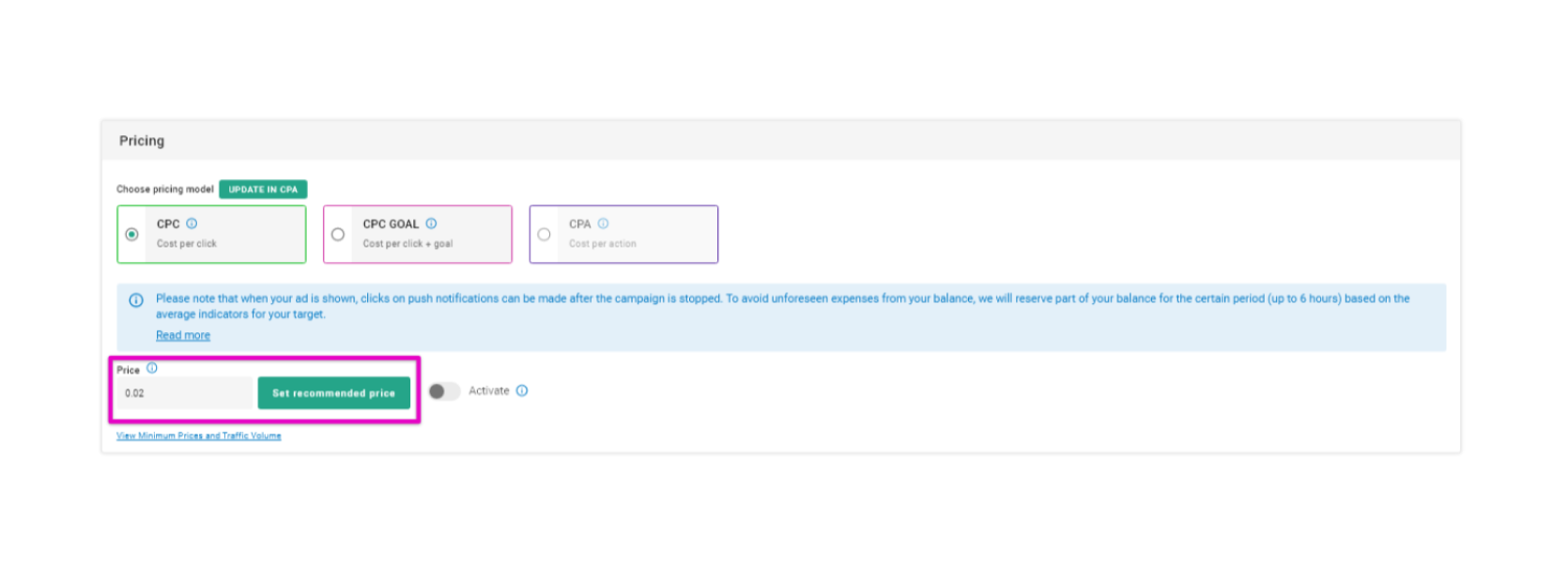The width and height of the screenshot is (1568, 581).
Task: Click the info icon beside CPC GOAL
Action: tap(431, 223)
